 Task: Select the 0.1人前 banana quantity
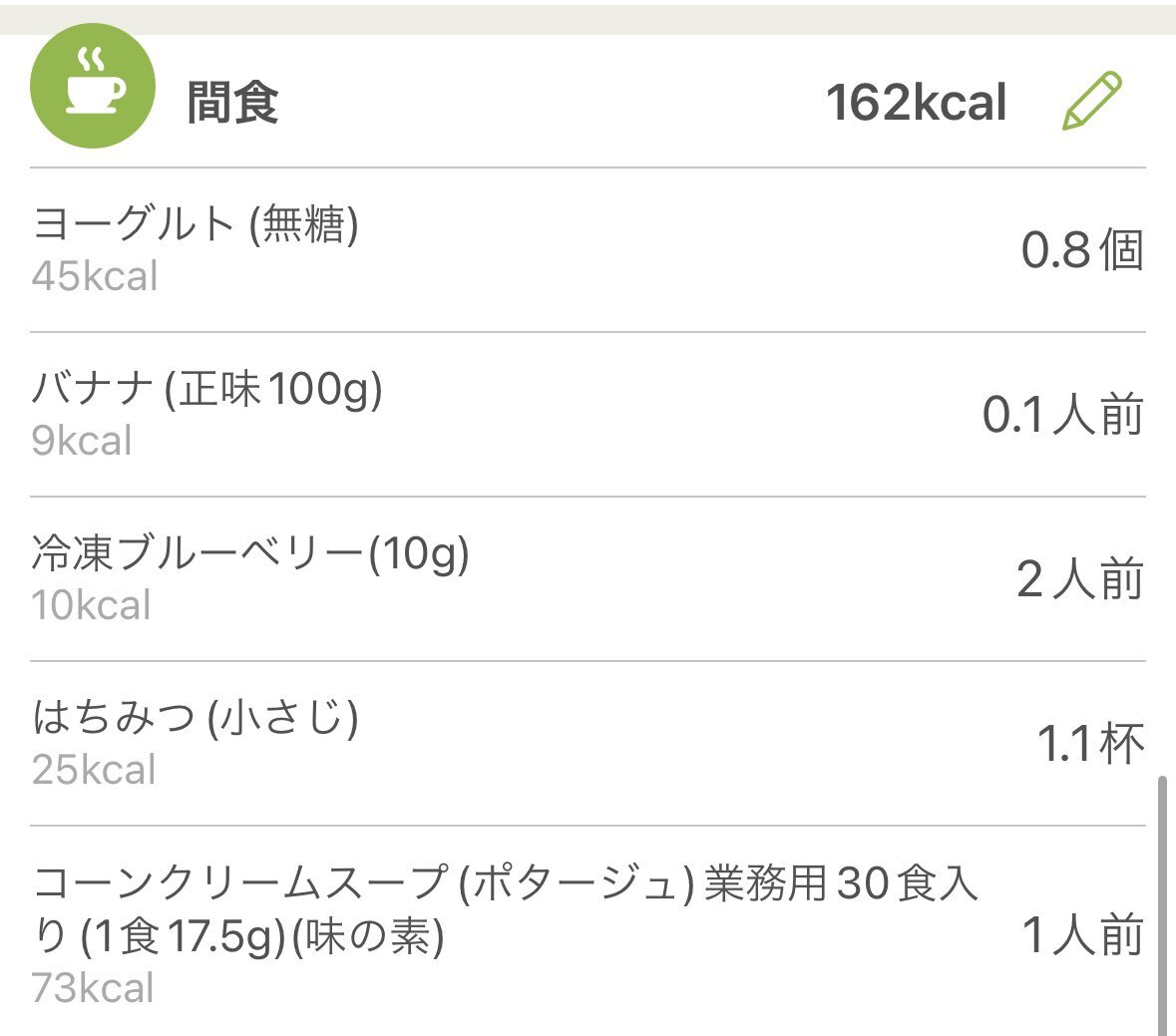coord(1062,414)
